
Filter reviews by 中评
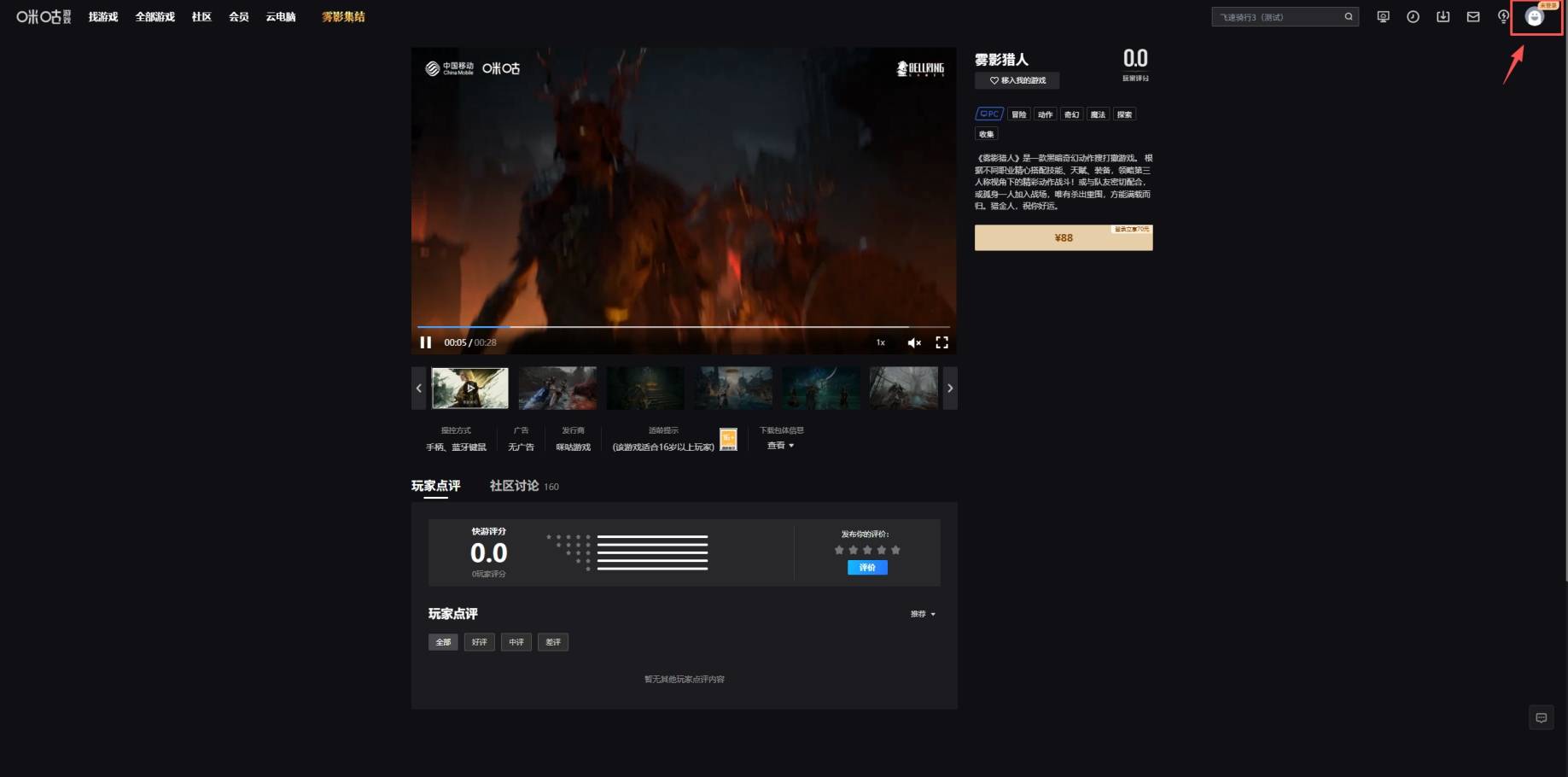(516, 642)
